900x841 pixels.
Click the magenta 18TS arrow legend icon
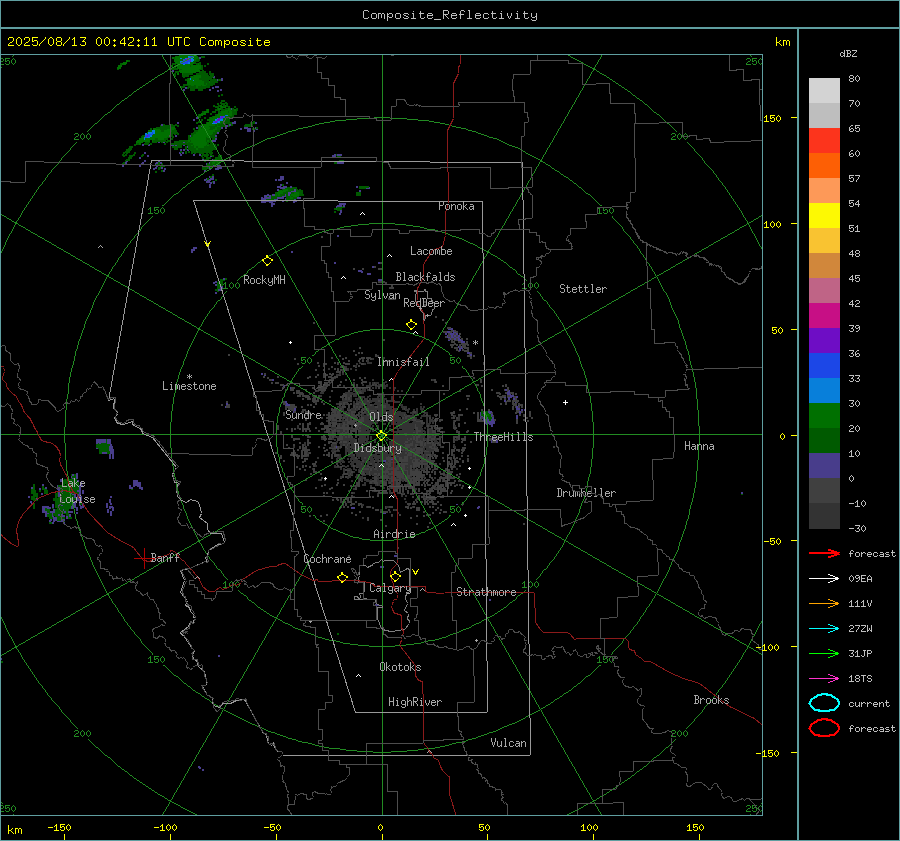824,679
